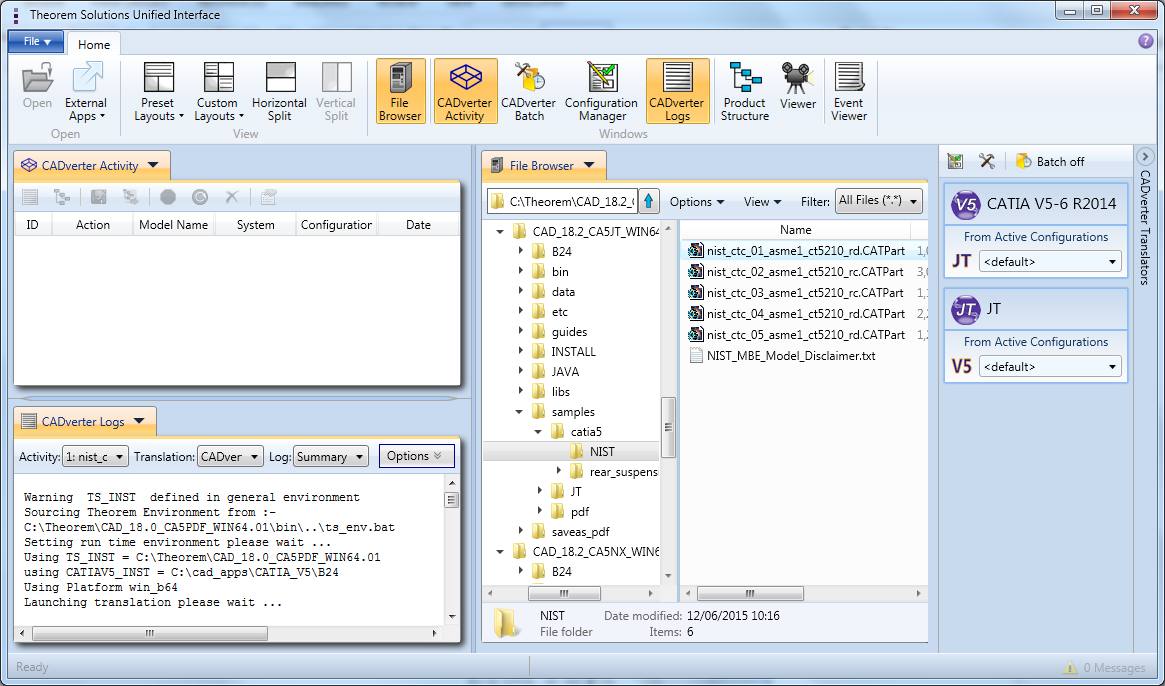Open the Log Summary dropdown
The width and height of the screenshot is (1165, 686).
click(x=331, y=456)
